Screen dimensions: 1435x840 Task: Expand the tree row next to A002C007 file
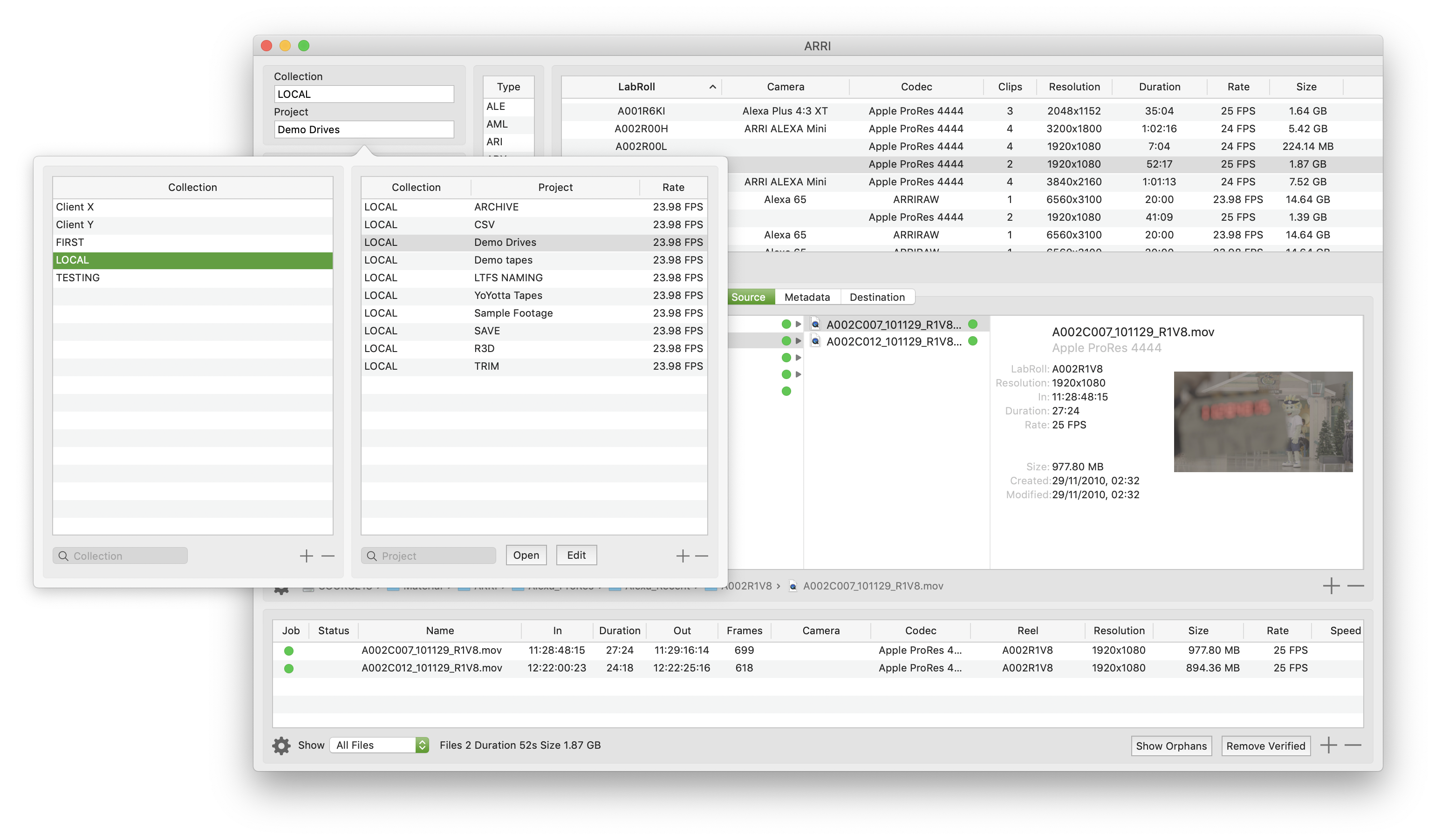pos(799,325)
